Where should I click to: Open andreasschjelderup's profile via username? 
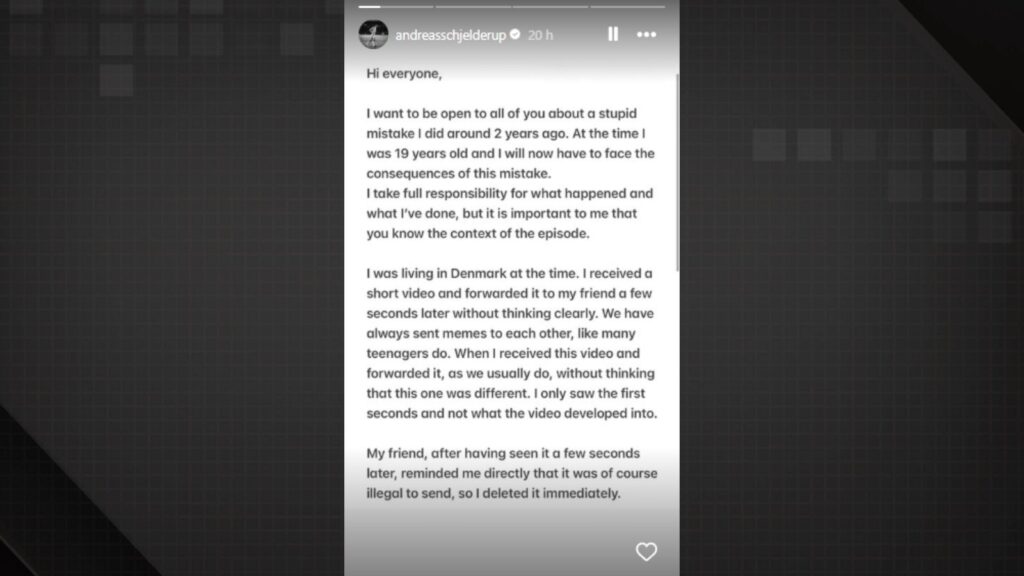point(450,34)
